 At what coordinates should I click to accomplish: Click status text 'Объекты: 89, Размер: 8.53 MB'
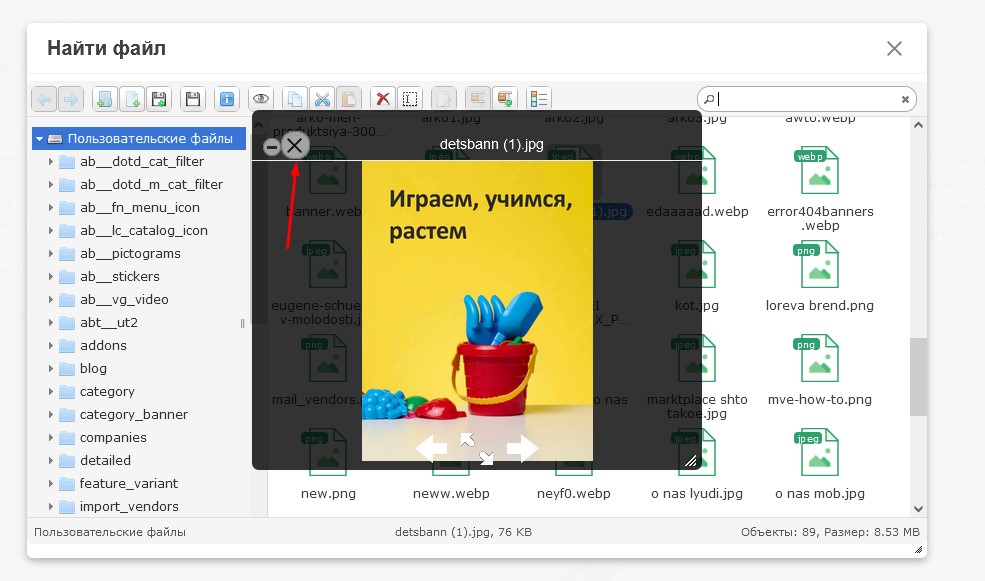coord(830,533)
